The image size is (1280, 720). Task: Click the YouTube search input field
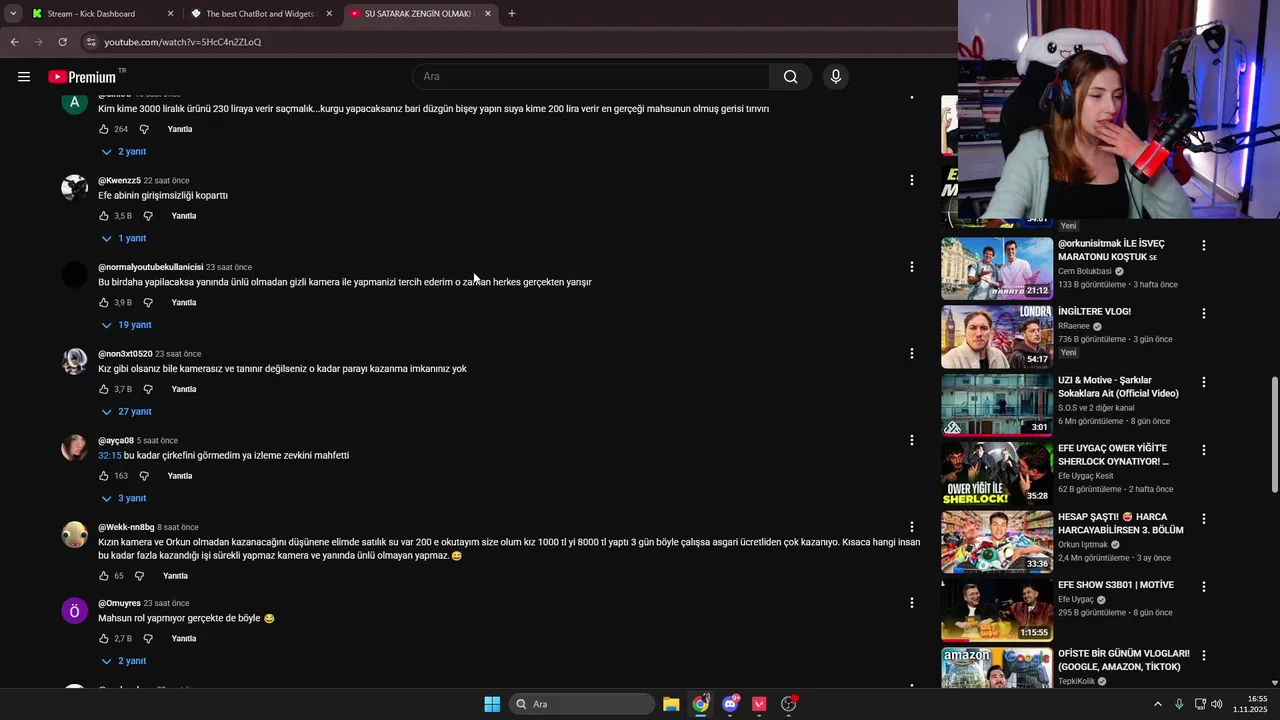[x=591, y=77]
